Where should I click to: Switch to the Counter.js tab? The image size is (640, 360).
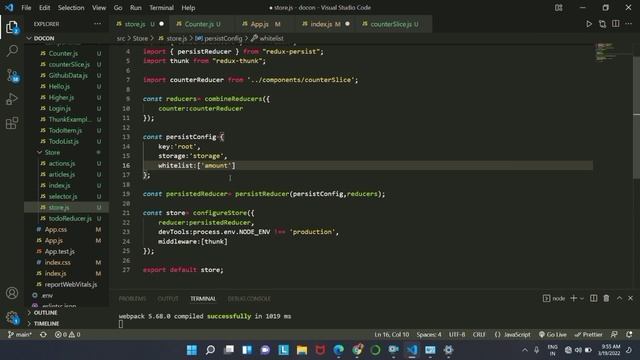point(201,24)
